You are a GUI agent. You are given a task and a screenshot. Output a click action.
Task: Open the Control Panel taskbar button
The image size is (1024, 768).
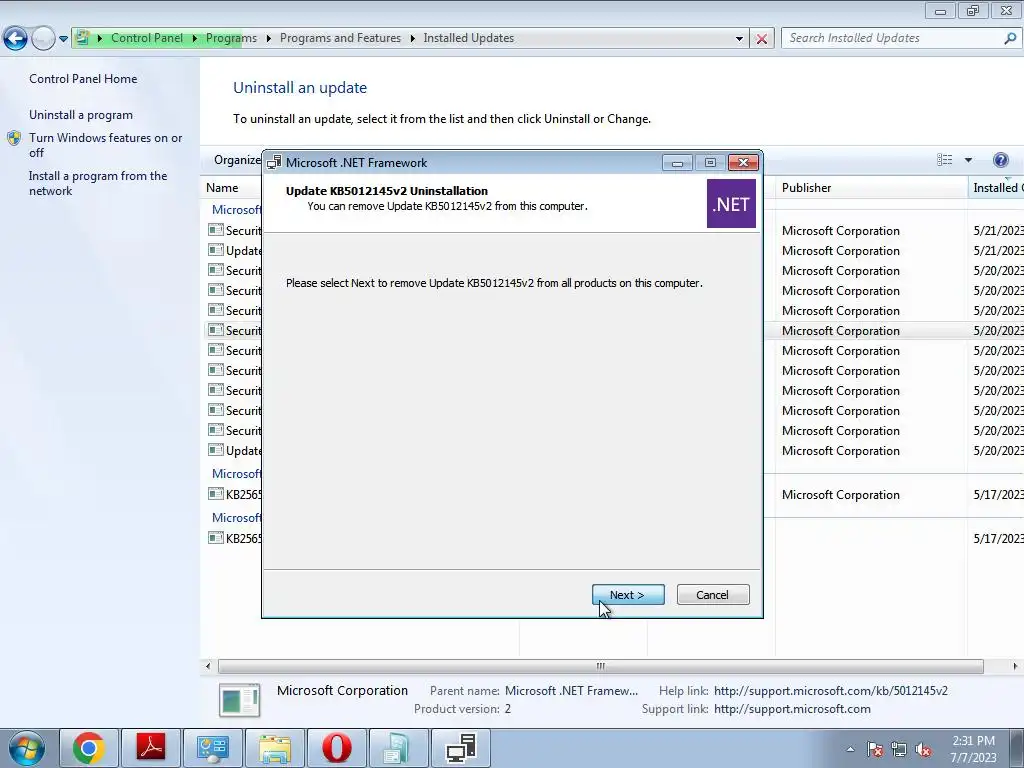[213, 748]
